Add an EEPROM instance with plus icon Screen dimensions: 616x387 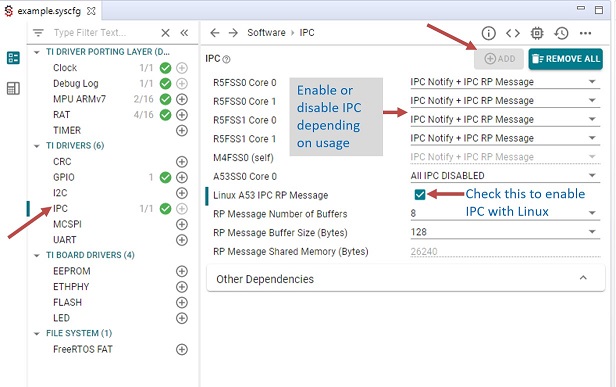[182, 271]
